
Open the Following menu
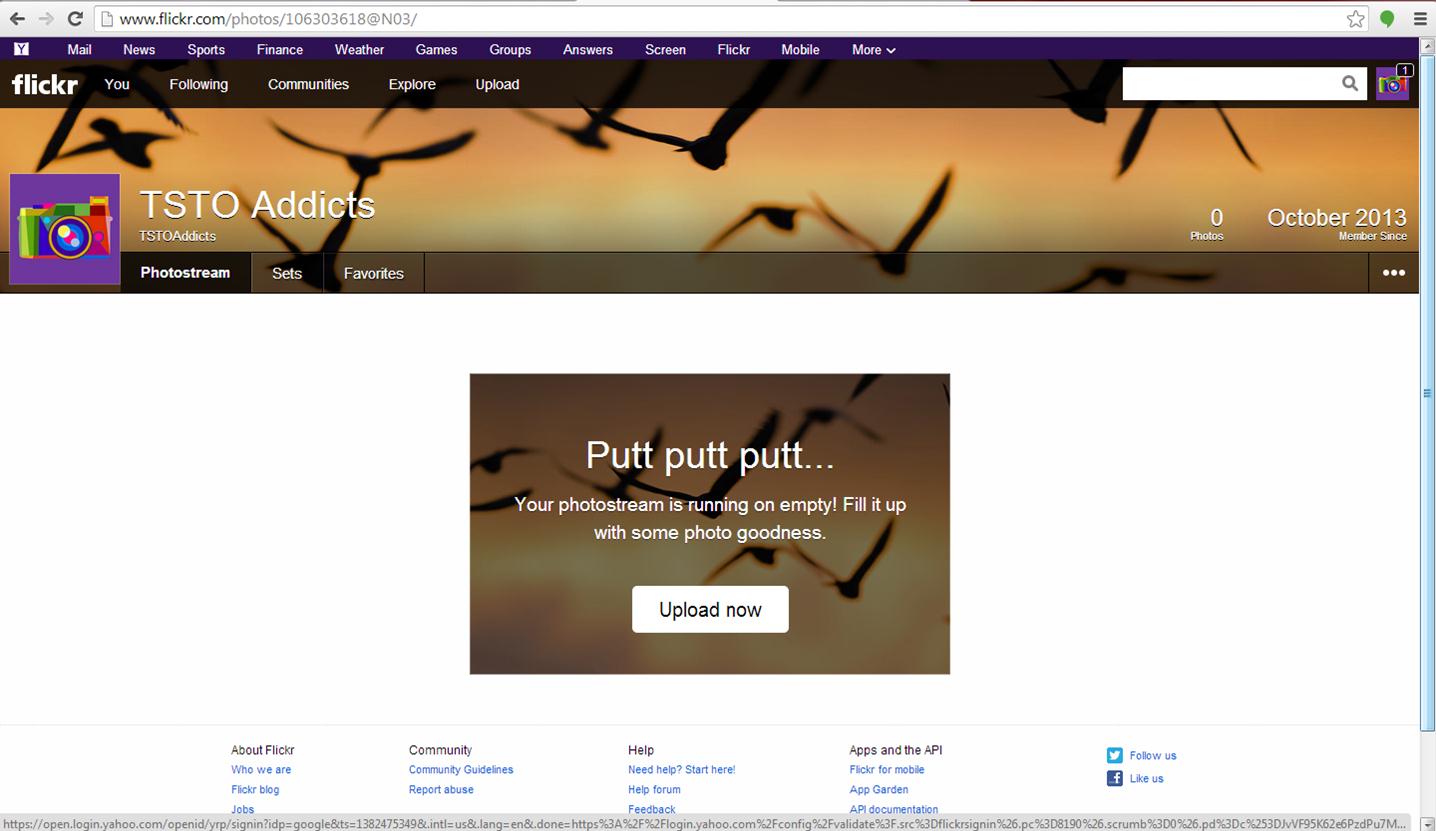pyautogui.click(x=198, y=85)
